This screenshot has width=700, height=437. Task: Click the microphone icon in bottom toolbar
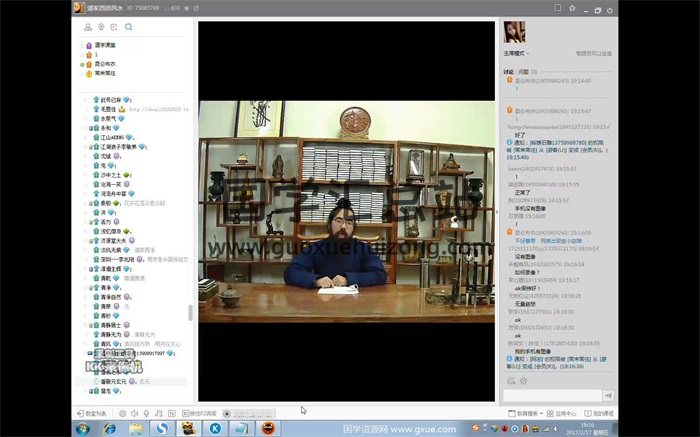146,412
